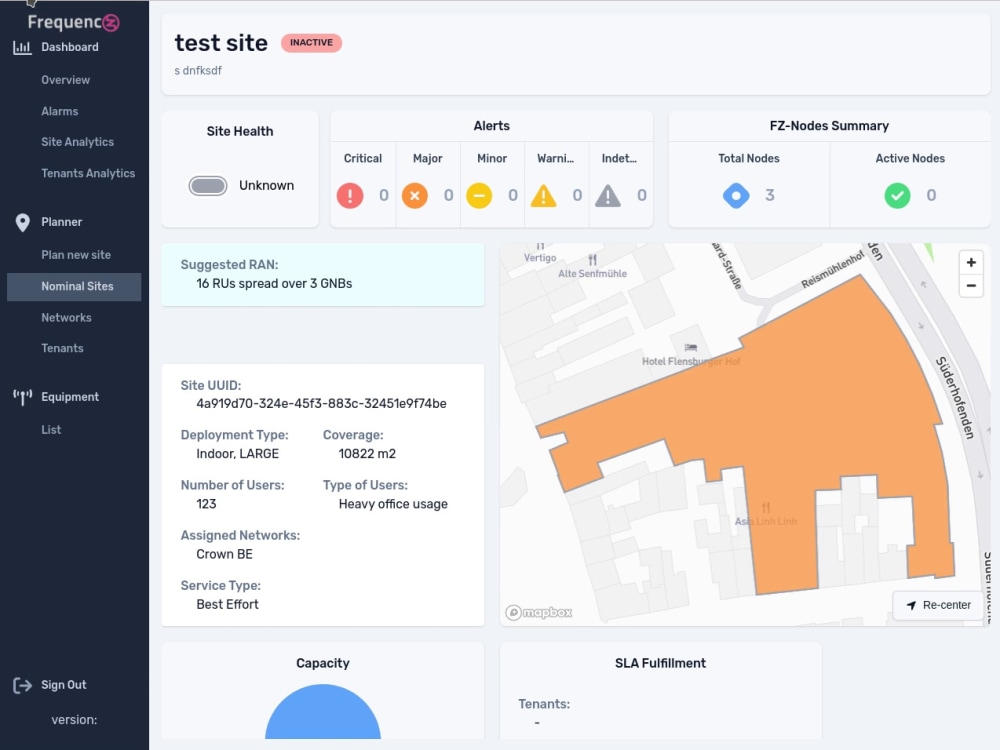
Task: Go to Alarms in the sidebar
Action: pos(60,112)
